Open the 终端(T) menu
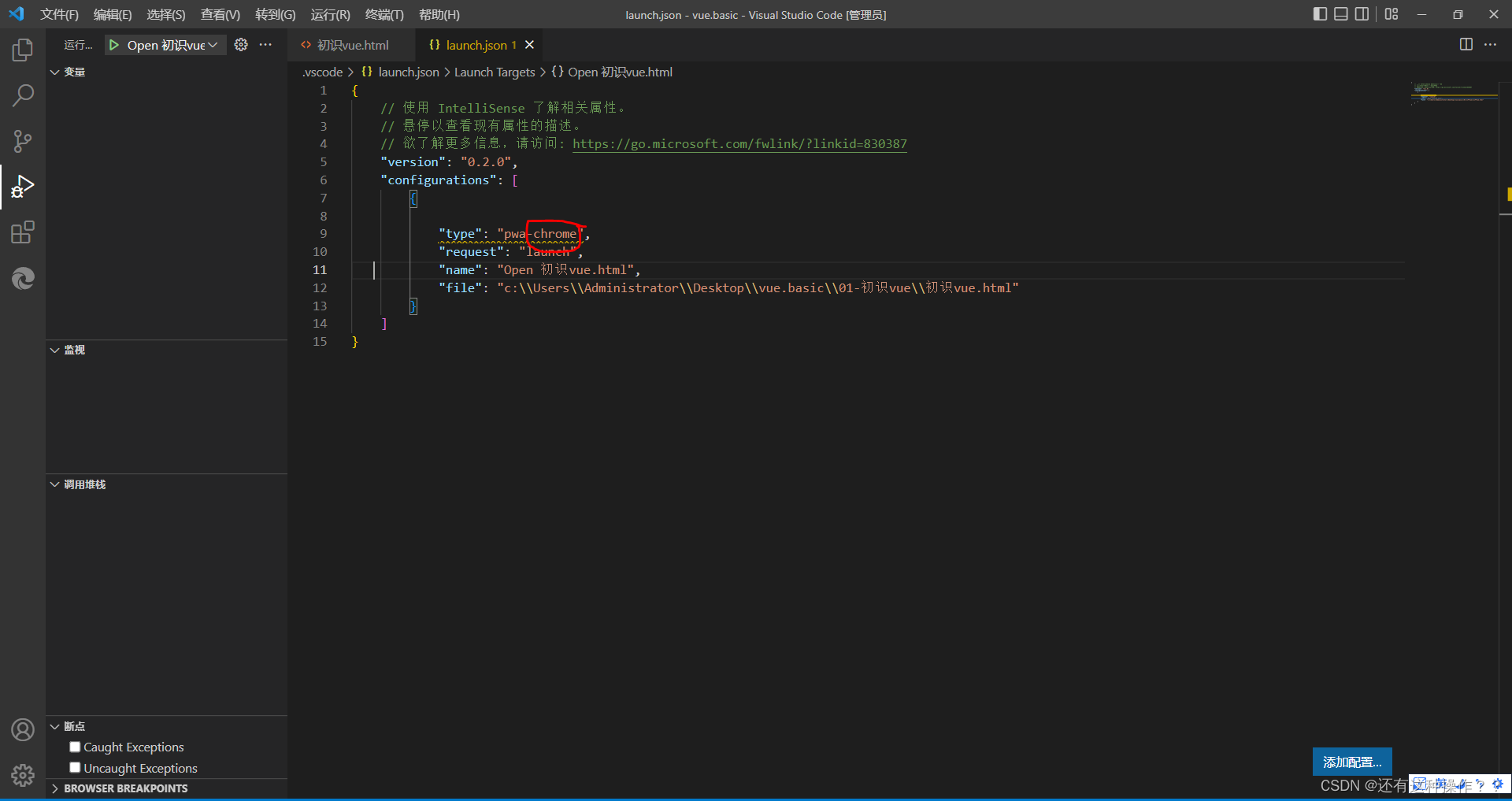This screenshot has width=1512, height=801. (x=384, y=15)
